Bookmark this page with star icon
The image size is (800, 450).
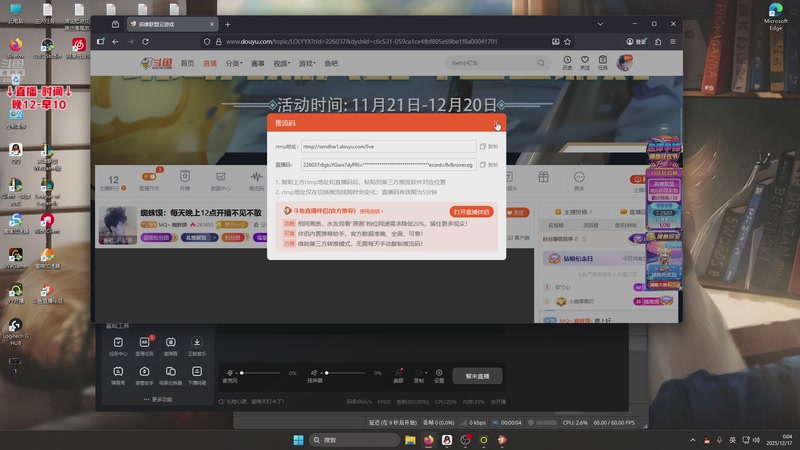click(567, 42)
